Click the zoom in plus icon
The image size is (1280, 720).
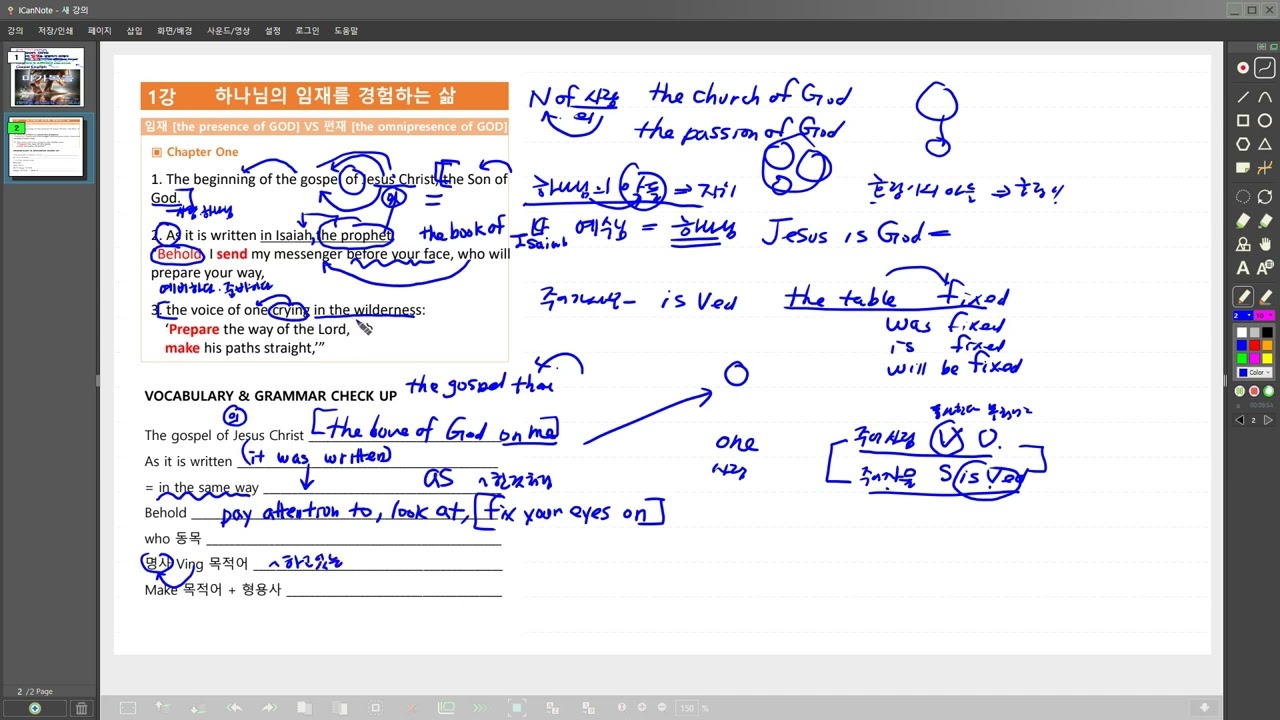[641, 707]
